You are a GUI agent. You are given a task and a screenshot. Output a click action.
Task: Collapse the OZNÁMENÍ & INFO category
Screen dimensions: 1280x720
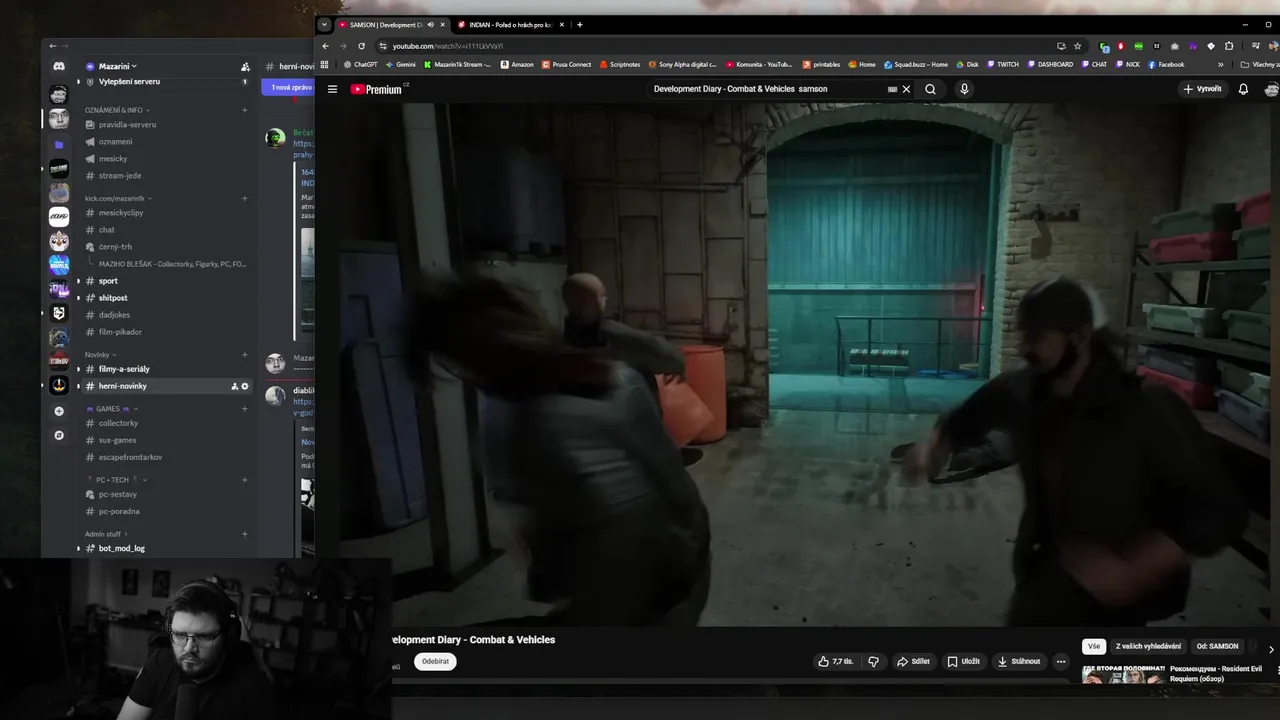(116, 110)
